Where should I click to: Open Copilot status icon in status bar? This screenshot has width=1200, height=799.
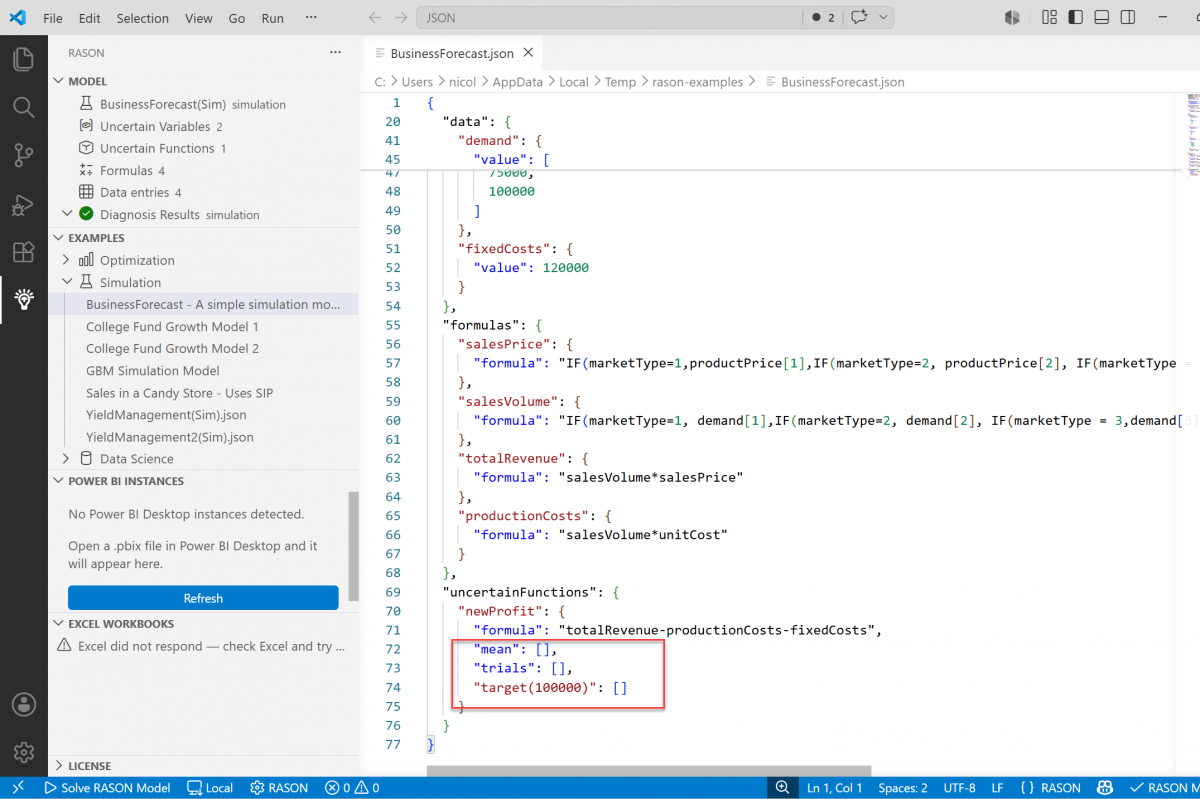[x=1105, y=788]
